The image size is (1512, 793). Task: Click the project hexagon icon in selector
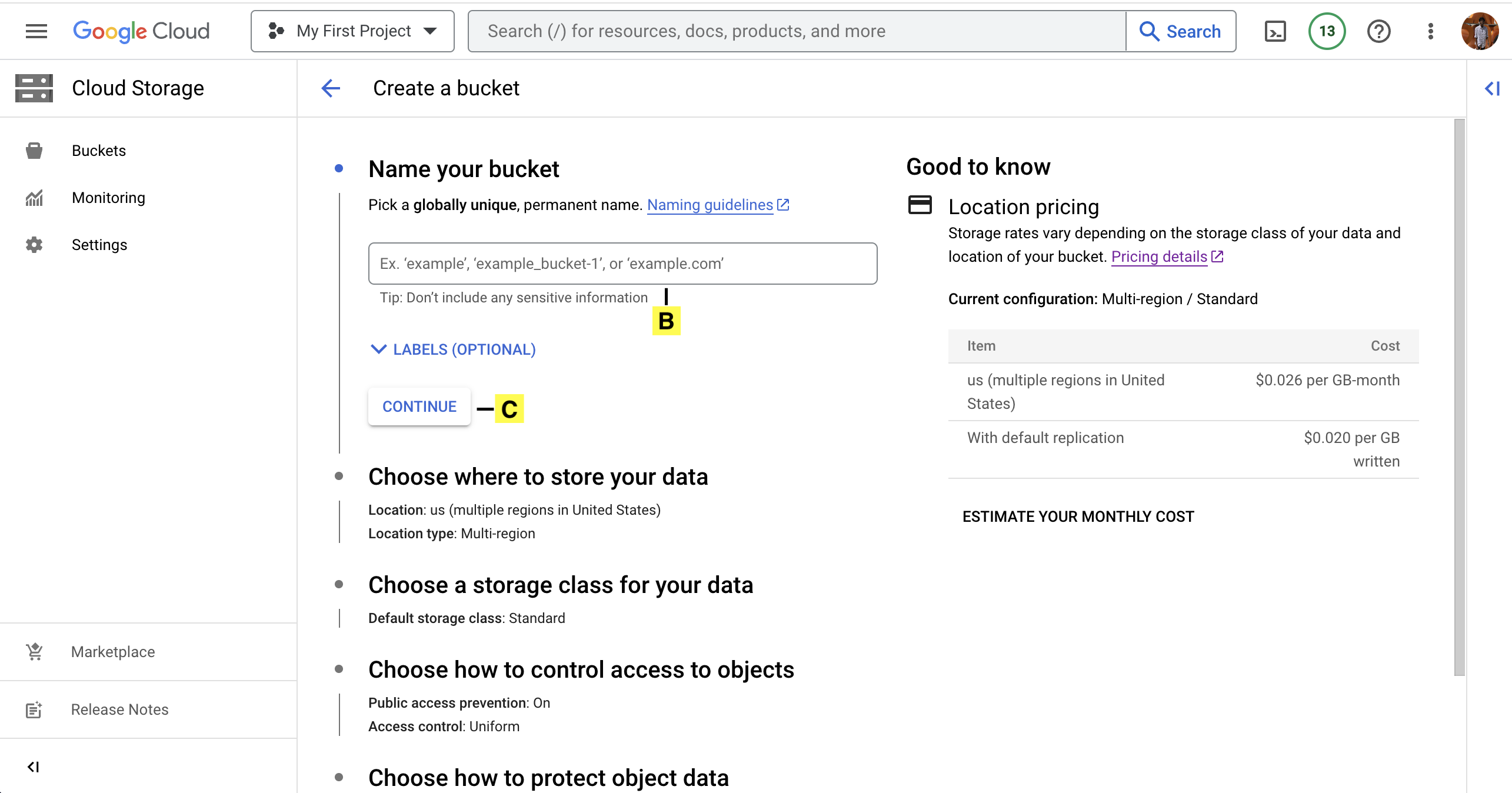click(x=276, y=31)
